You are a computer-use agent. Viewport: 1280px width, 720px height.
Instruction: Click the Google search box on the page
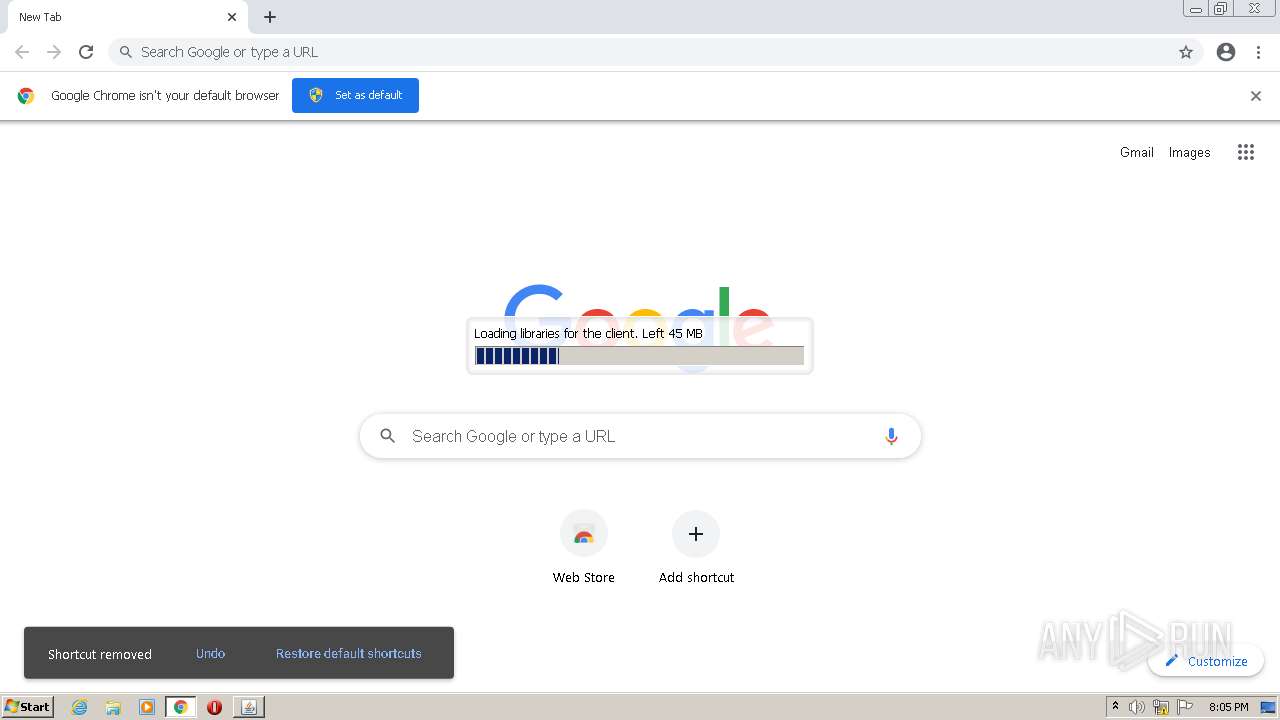point(640,436)
